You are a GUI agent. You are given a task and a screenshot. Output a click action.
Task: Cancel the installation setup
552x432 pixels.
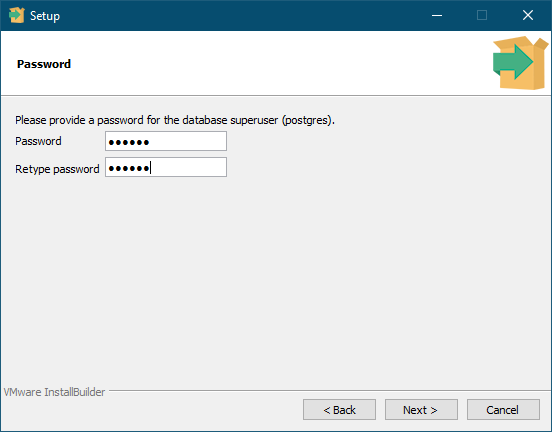(x=503, y=409)
